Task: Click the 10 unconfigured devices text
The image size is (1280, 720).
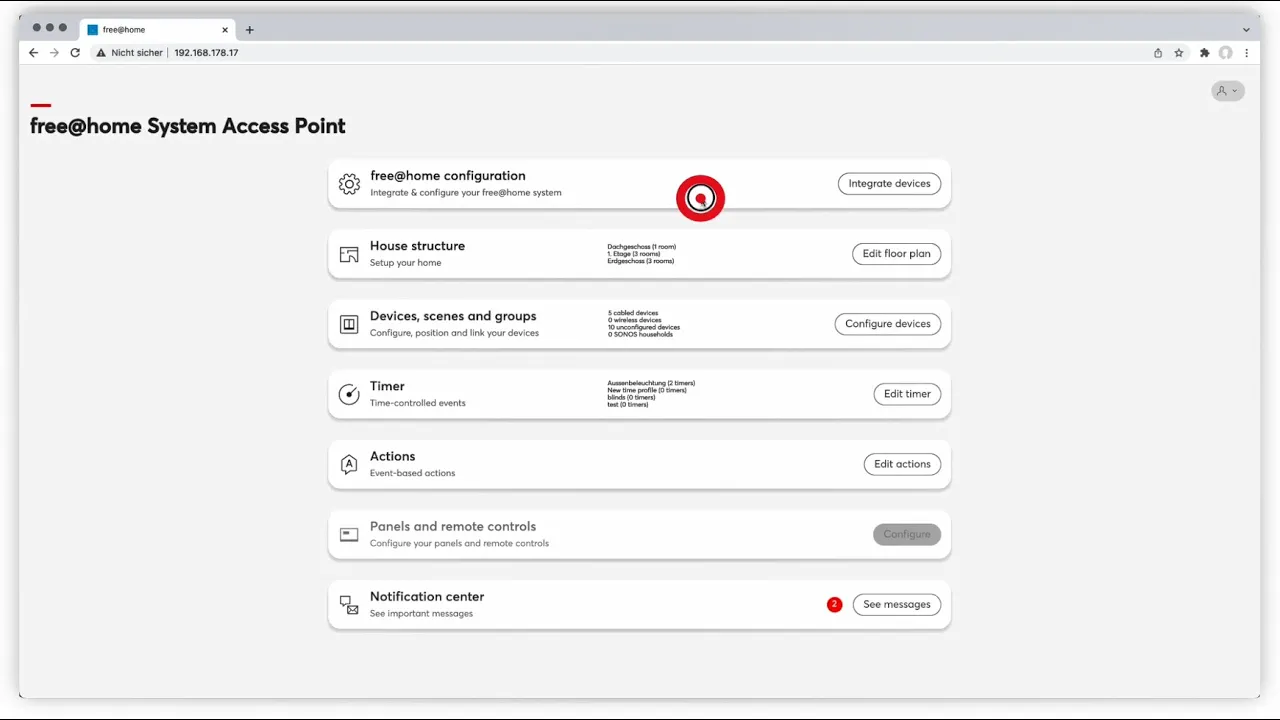Action: 644,327
